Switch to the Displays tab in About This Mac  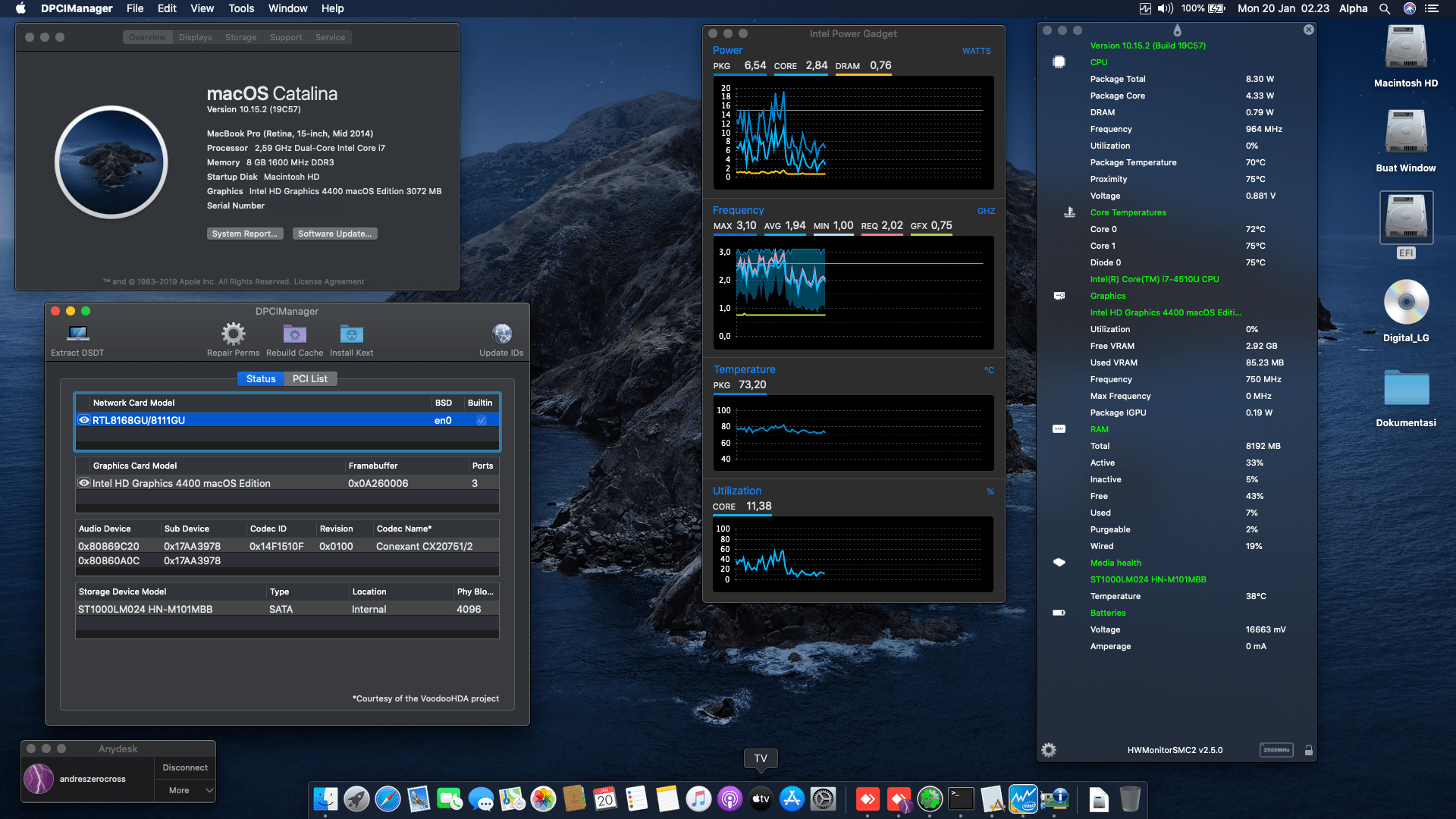(195, 37)
